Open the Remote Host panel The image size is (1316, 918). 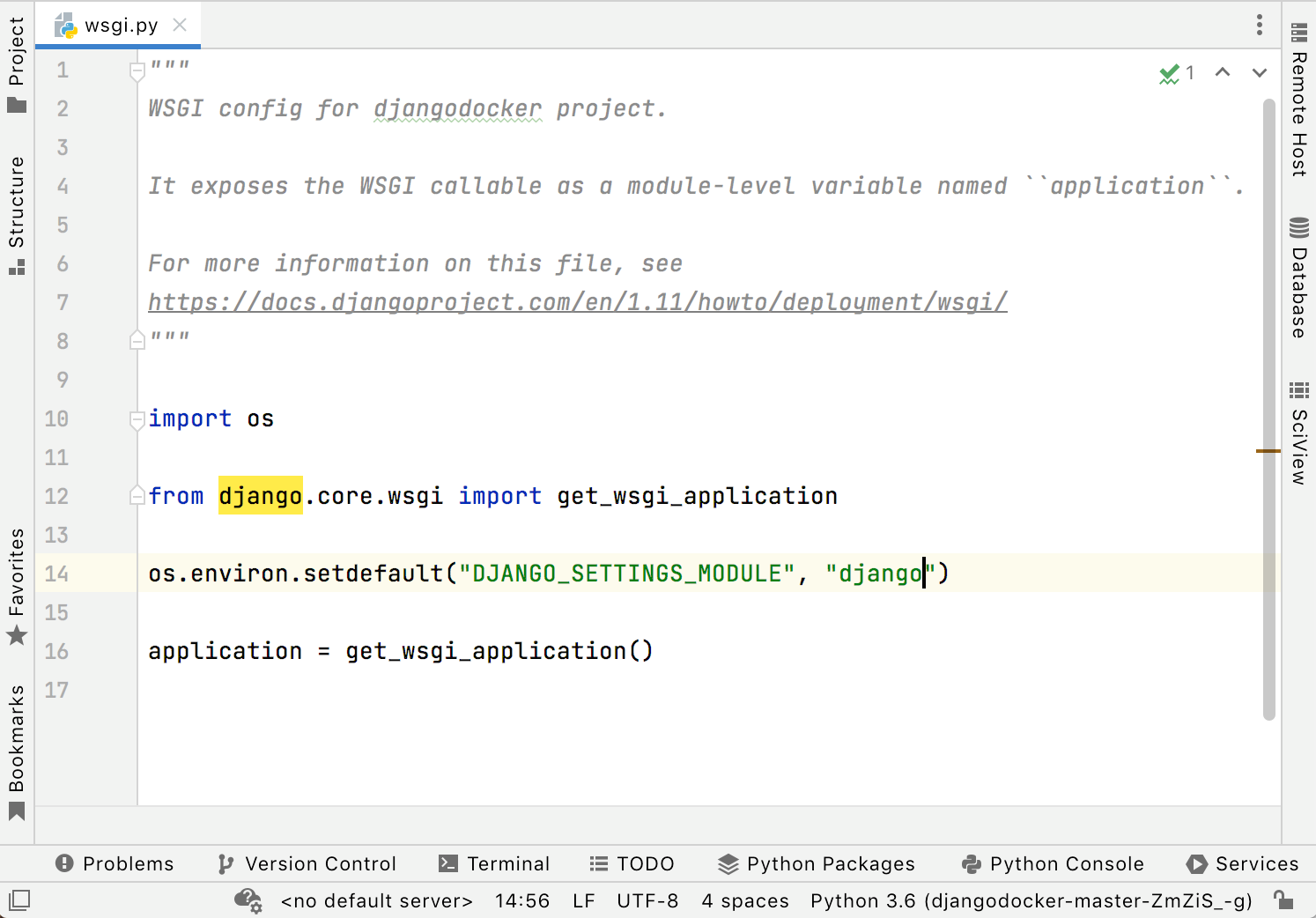point(1298,100)
